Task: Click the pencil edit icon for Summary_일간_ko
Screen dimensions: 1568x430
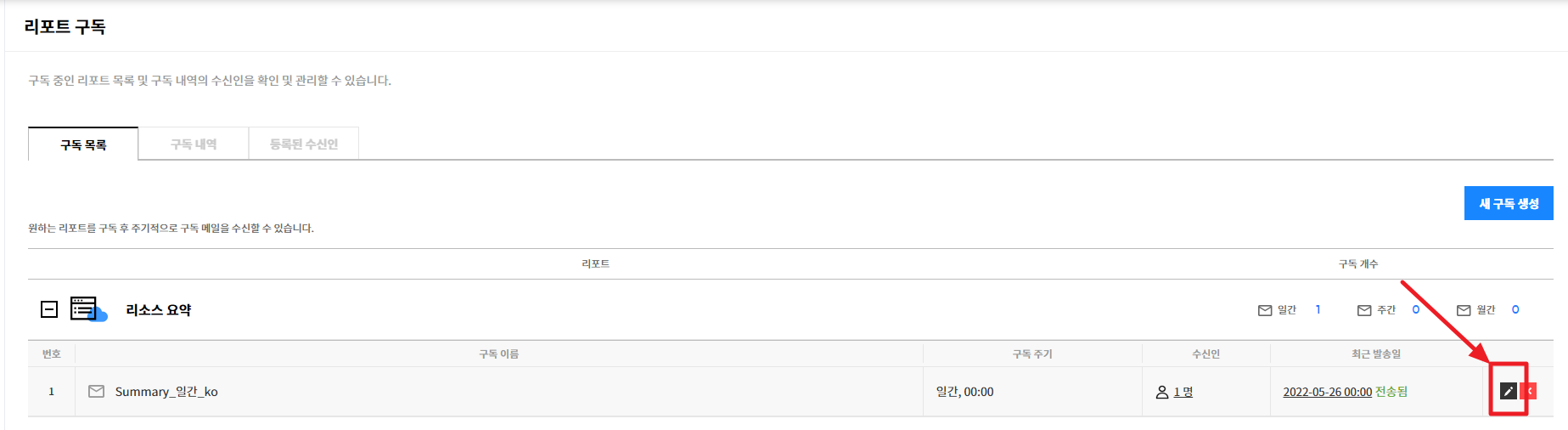Action: pos(1508,391)
